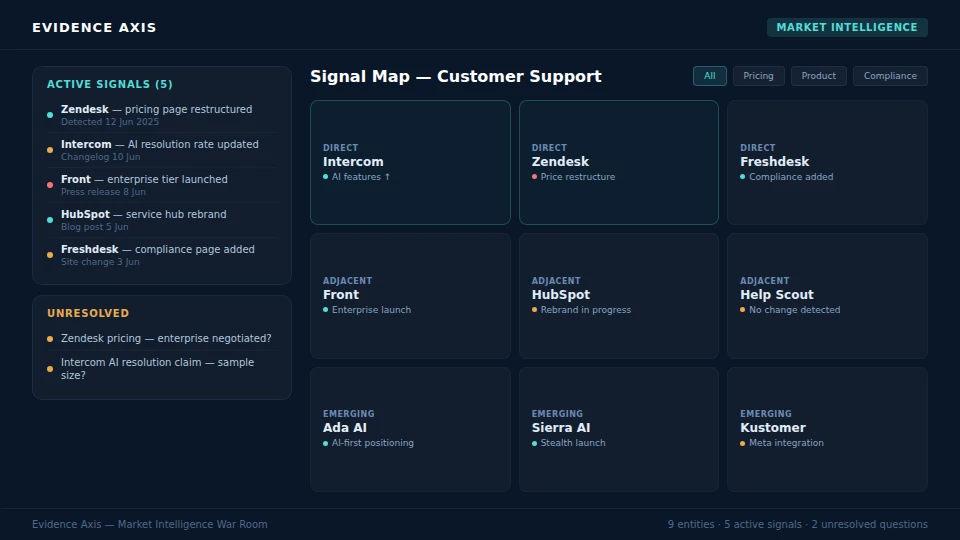The image size is (960, 540).
Task: Click footer 'Market Intelligence War Room' text
Action: click(192, 524)
